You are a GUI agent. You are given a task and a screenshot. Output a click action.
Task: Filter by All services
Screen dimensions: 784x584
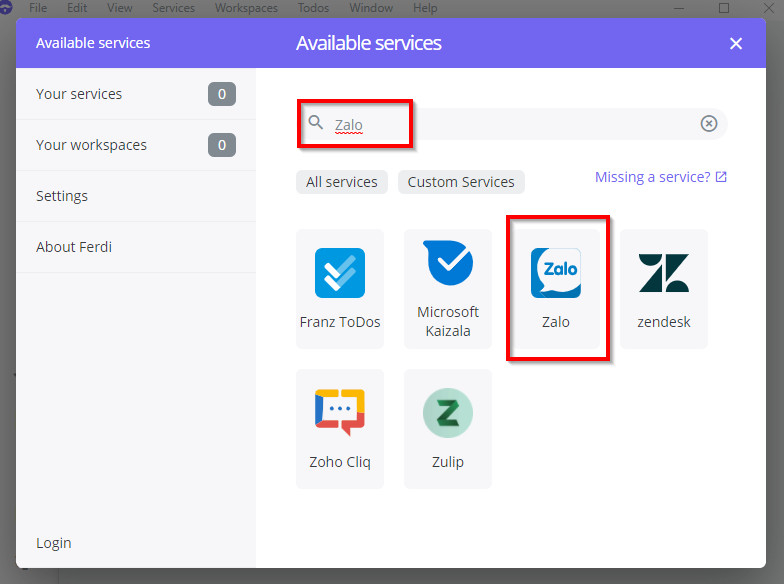[342, 182]
